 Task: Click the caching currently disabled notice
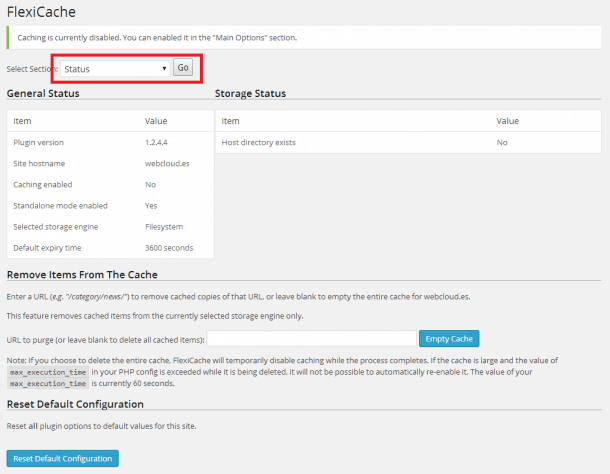[157, 38]
